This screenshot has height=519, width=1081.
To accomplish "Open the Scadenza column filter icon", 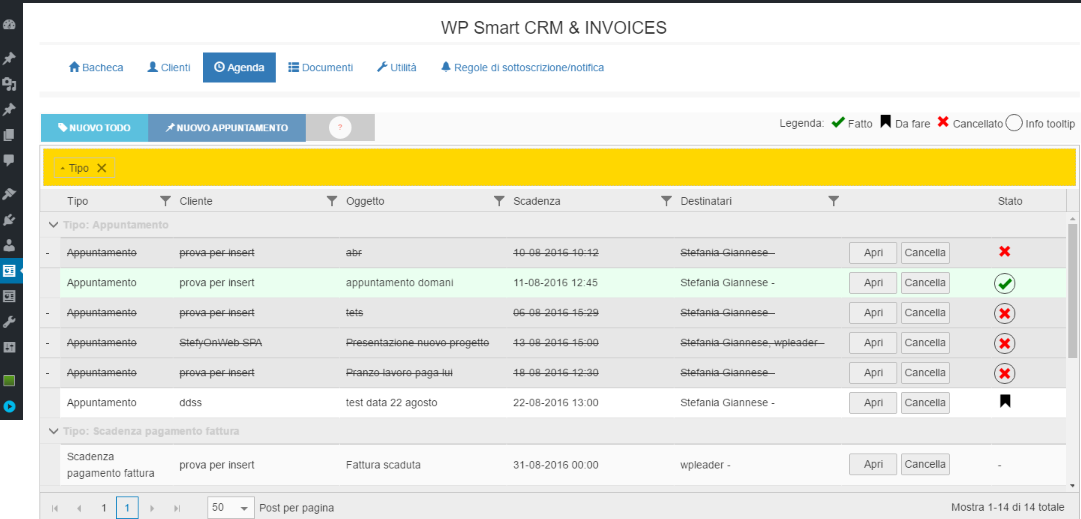I will [x=666, y=201].
